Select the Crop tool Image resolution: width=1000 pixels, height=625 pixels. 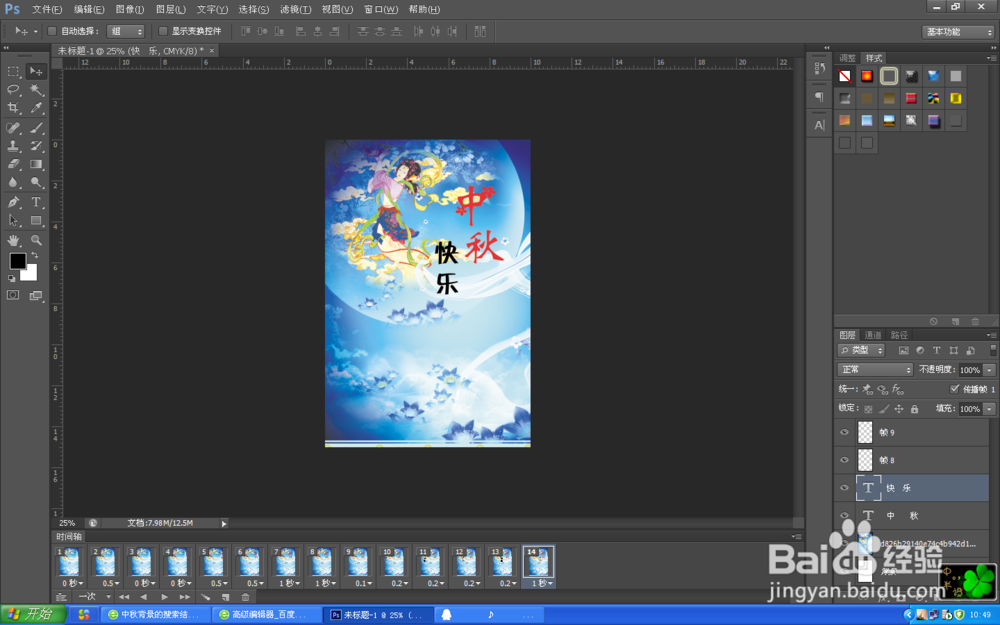[x=13, y=108]
